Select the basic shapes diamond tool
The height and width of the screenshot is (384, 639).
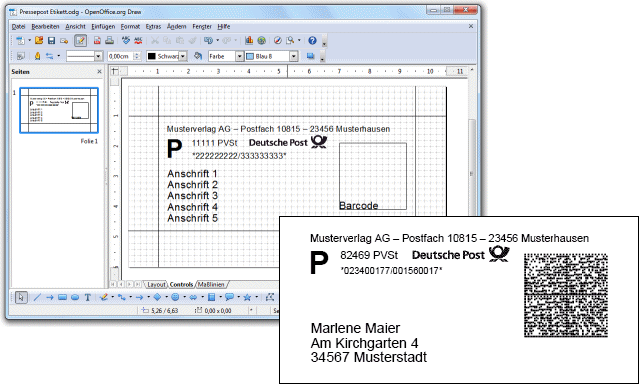click(x=157, y=297)
